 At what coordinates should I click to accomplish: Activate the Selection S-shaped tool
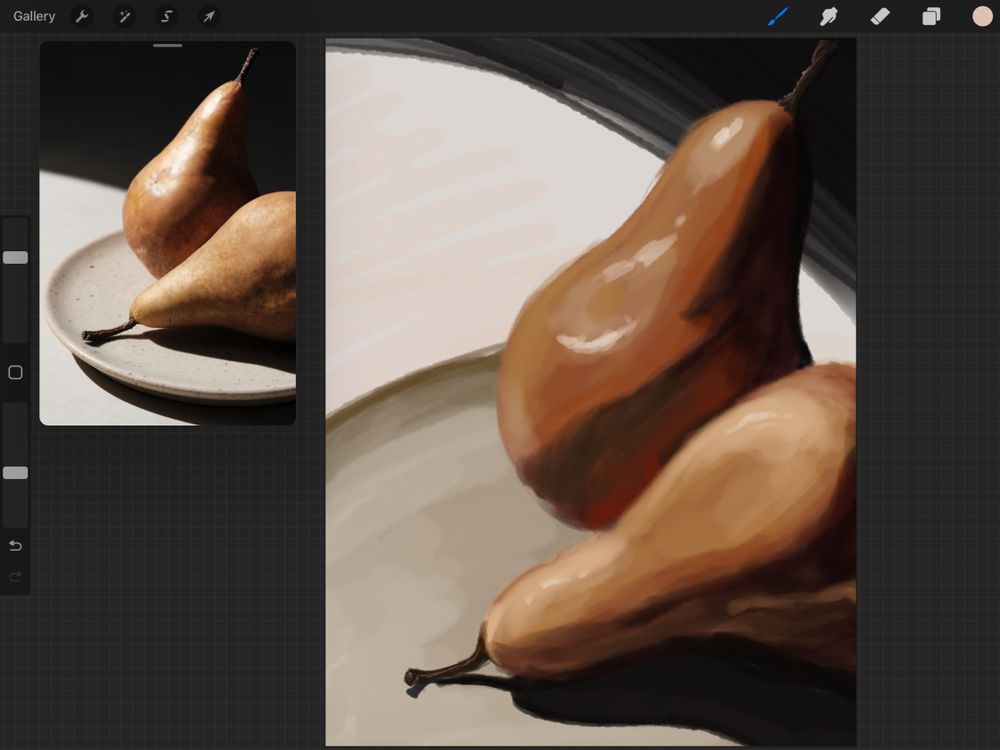[x=167, y=17]
